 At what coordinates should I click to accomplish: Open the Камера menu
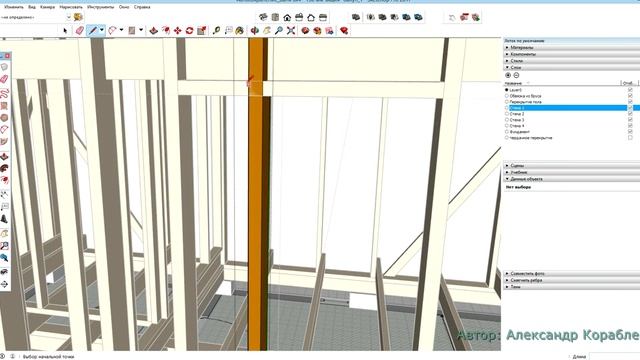(x=48, y=7)
